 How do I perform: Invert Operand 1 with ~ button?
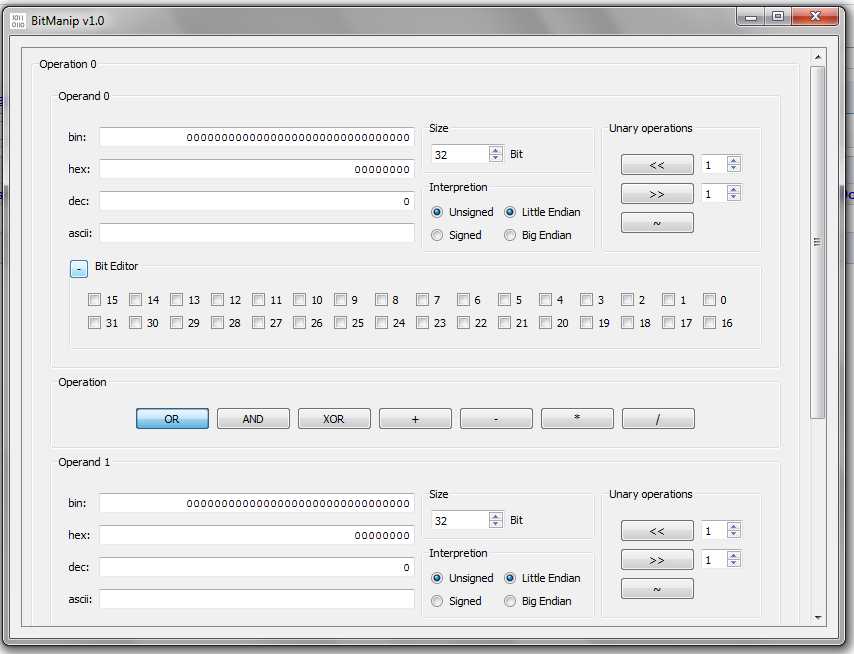(x=657, y=589)
